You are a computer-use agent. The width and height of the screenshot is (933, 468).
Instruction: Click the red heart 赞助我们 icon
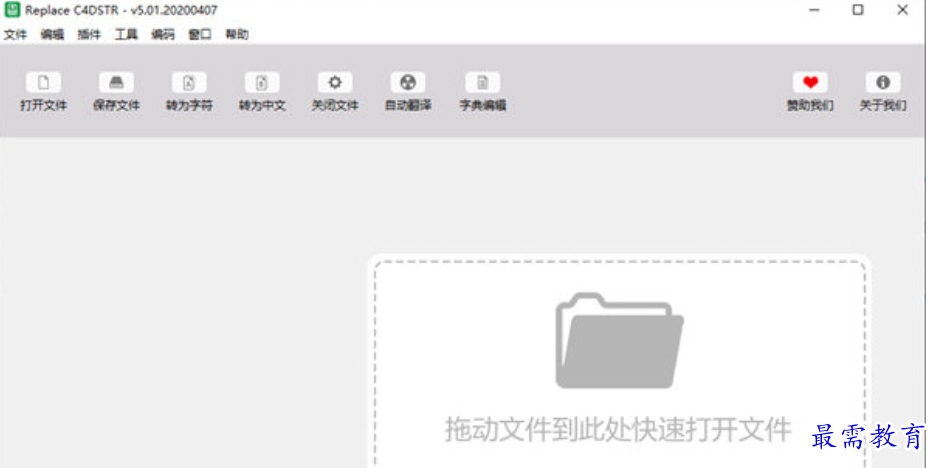tap(810, 83)
